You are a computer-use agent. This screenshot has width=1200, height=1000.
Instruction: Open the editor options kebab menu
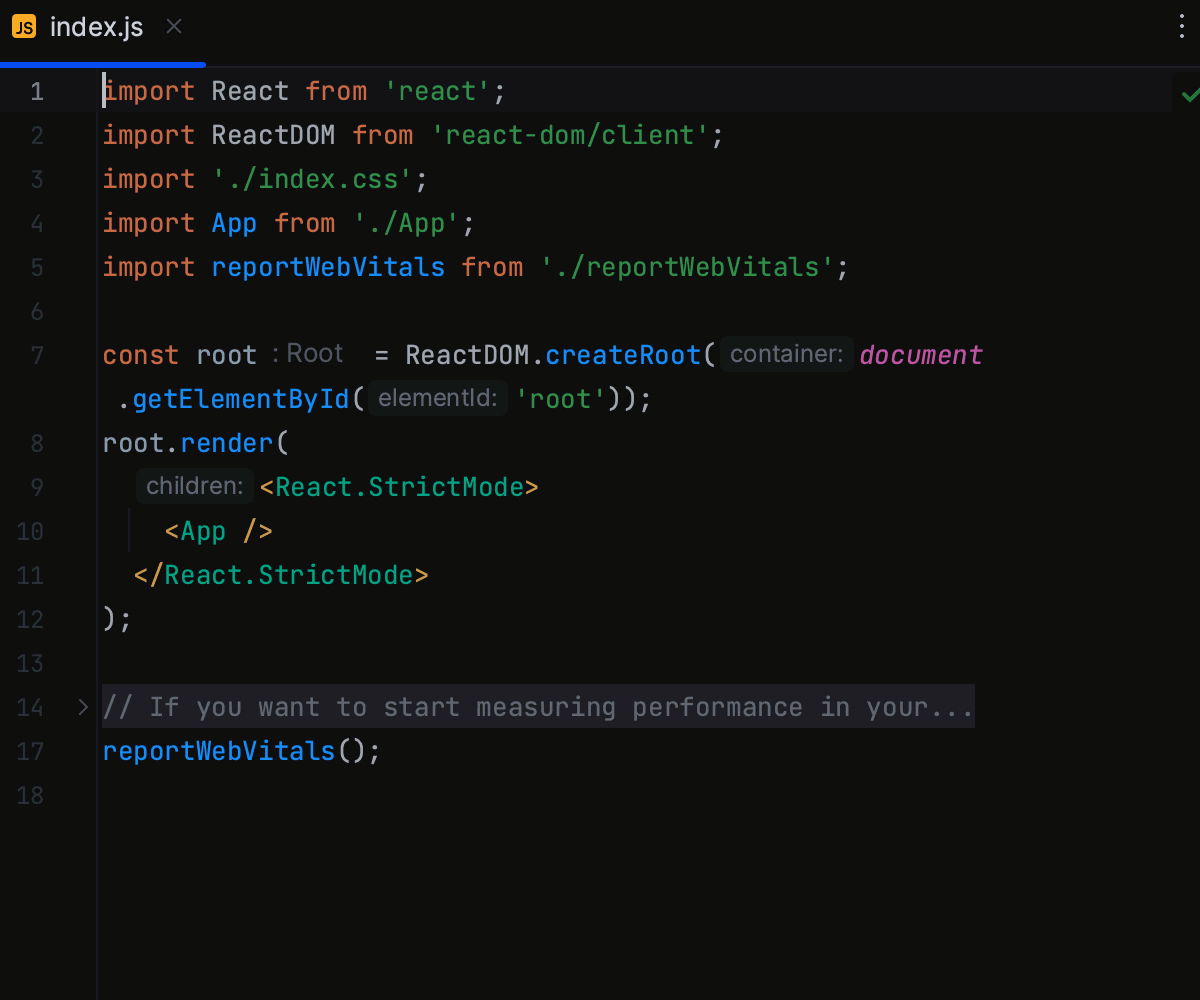(x=1181, y=27)
